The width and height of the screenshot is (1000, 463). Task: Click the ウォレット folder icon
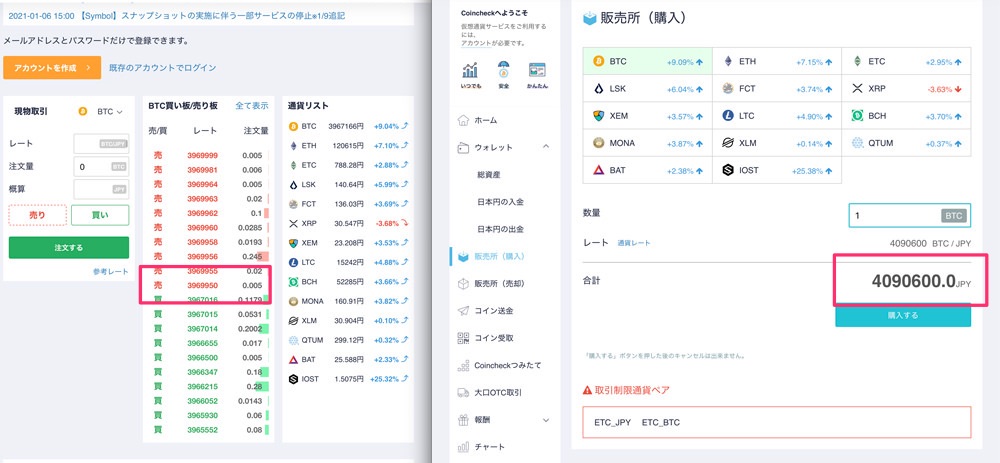[x=463, y=147]
